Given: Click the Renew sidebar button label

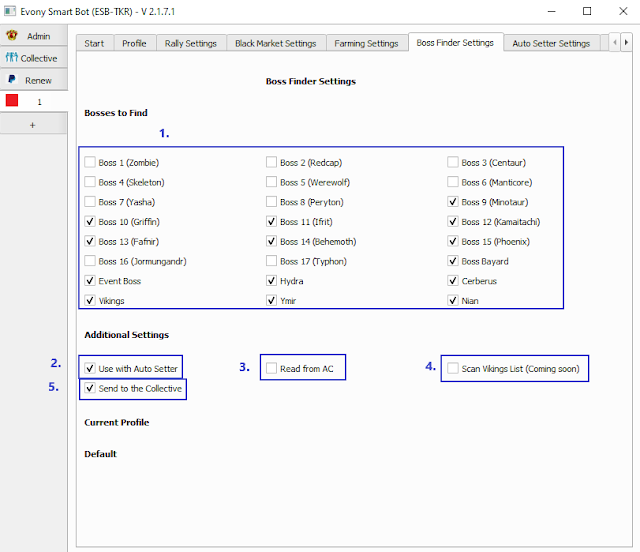Looking at the screenshot, I should [x=38, y=80].
